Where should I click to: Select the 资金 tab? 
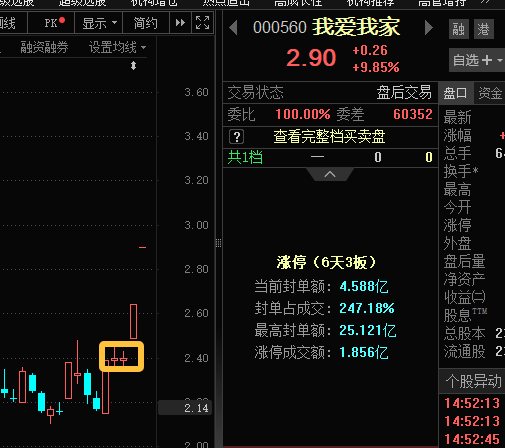pos(490,93)
